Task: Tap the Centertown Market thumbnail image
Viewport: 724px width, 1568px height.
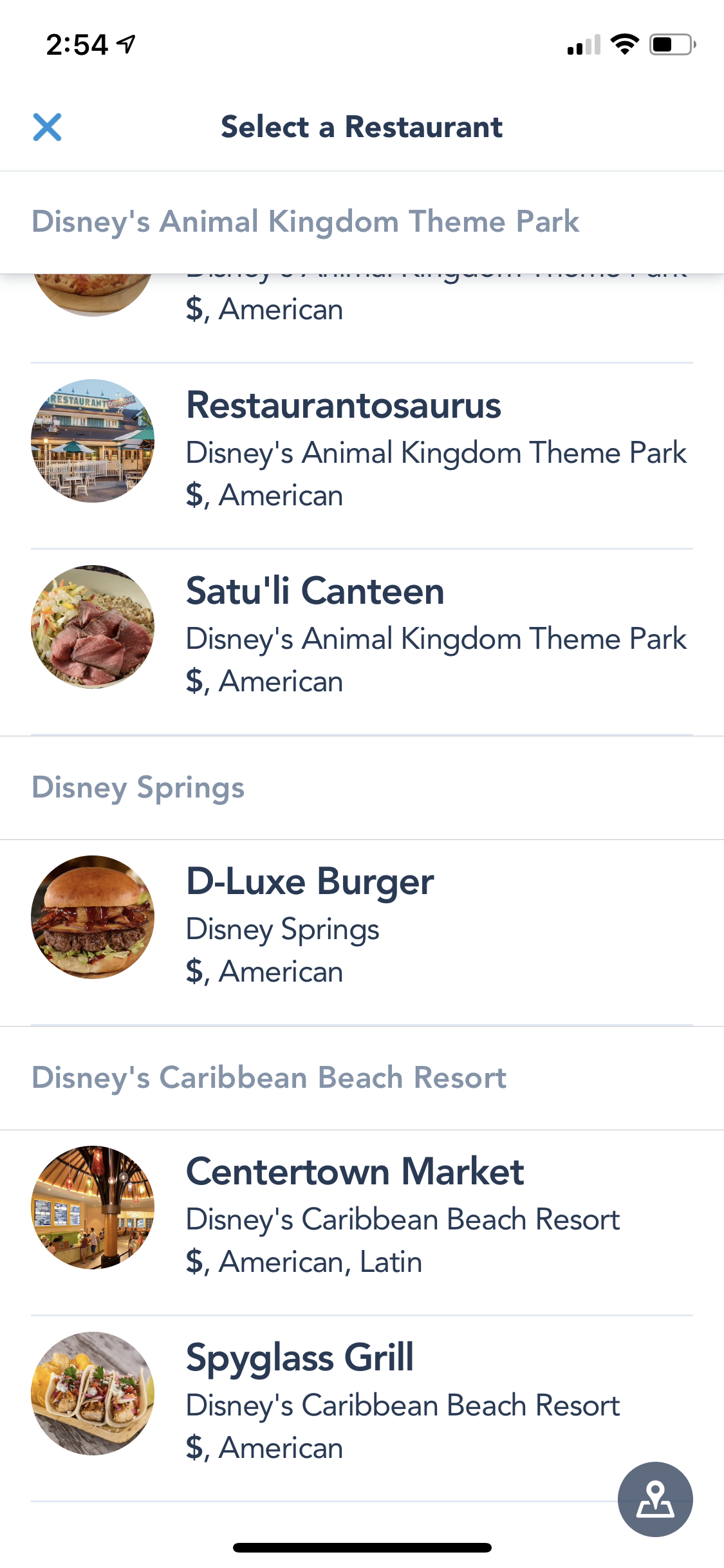Action: pyautogui.click(x=93, y=1208)
